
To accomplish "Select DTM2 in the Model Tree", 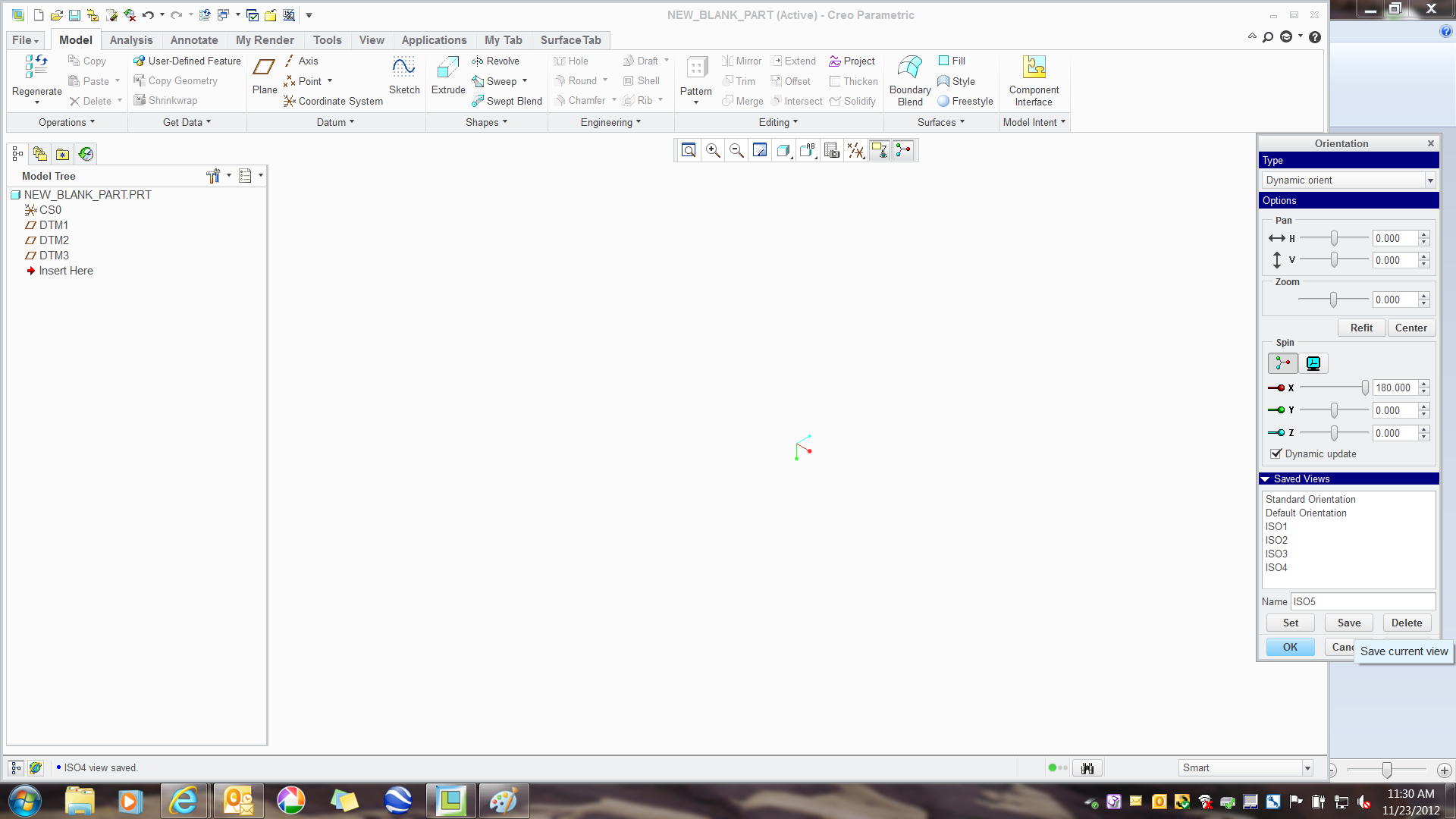I will pyautogui.click(x=54, y=240).
